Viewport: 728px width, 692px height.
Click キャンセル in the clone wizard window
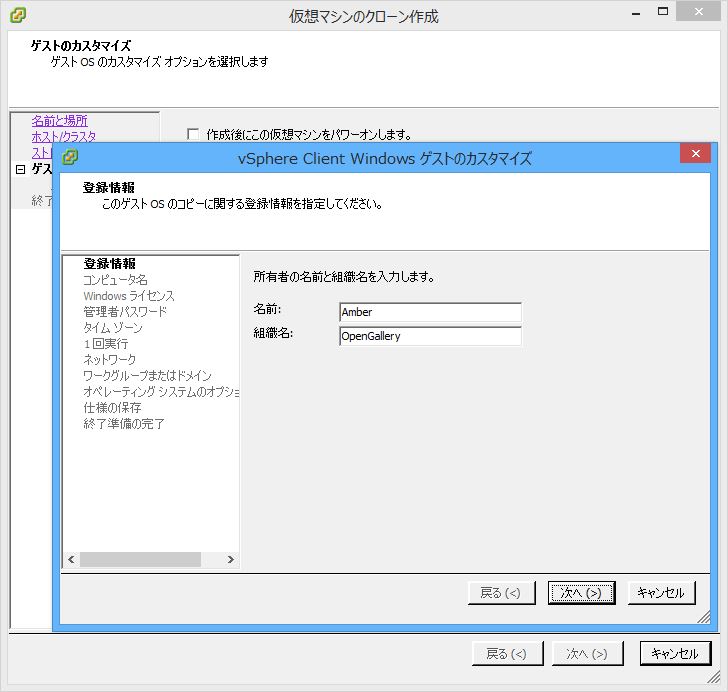[x=676, y=654]
